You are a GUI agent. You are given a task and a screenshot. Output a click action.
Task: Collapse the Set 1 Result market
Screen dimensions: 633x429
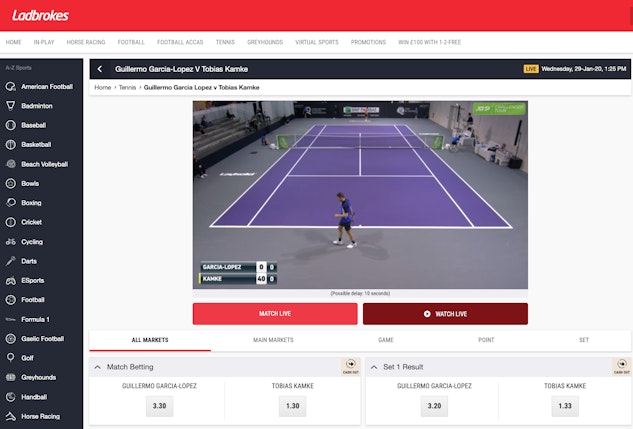coord(374,367)
